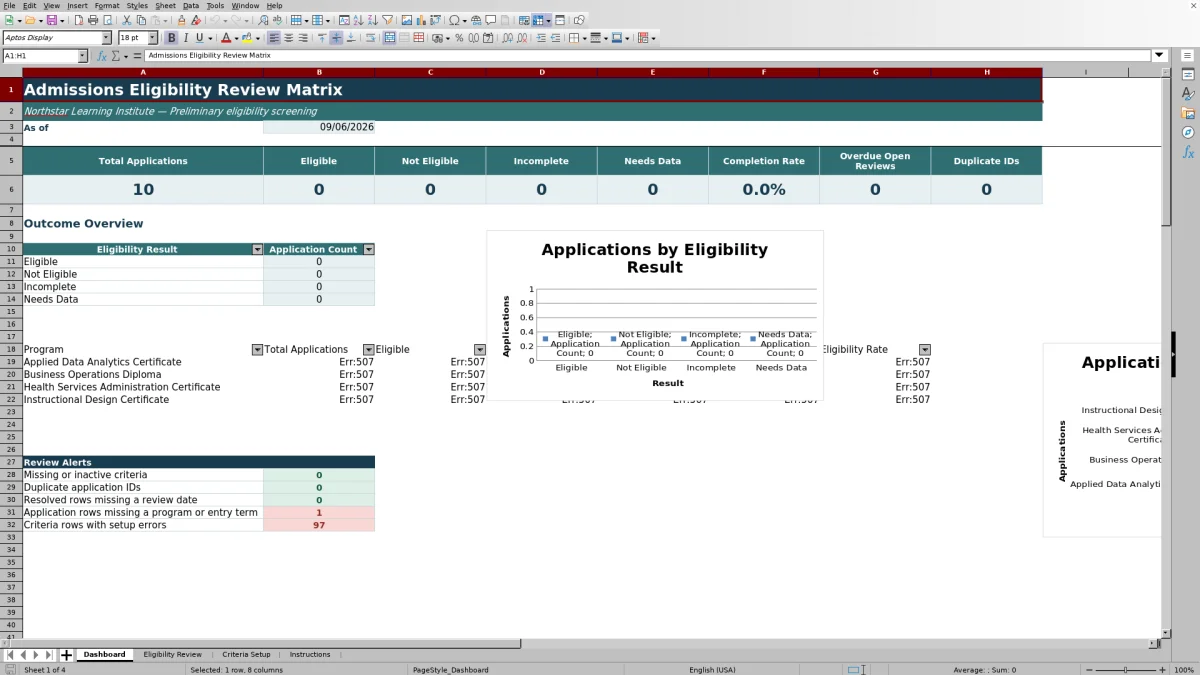This screenshot has width=1200, height=675.
Task: Open the sidebar Functions fx icon
Action: tap(1188, 152)
